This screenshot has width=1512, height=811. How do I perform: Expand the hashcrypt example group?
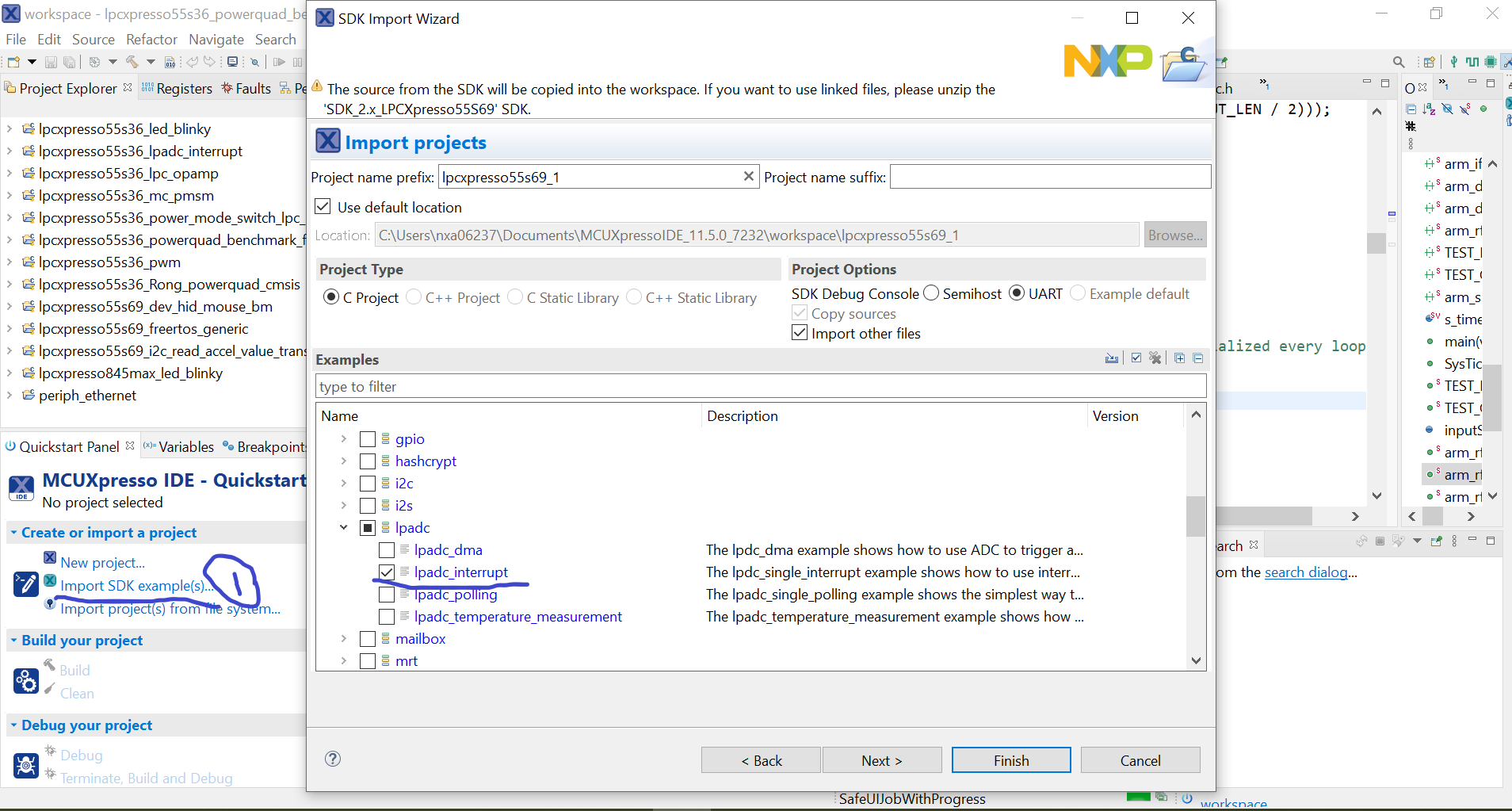(x=343, y=461)
